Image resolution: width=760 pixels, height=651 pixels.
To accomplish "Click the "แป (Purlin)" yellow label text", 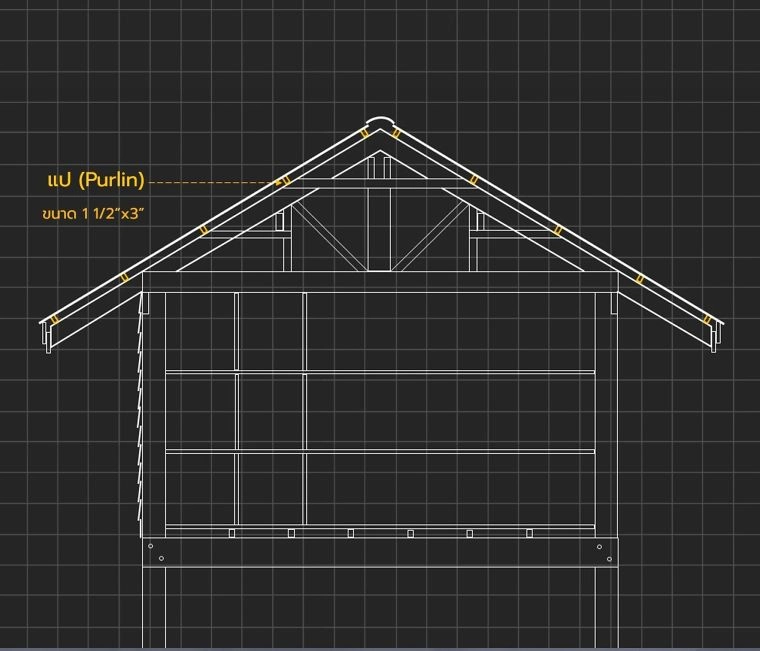I will coord(96,180).
